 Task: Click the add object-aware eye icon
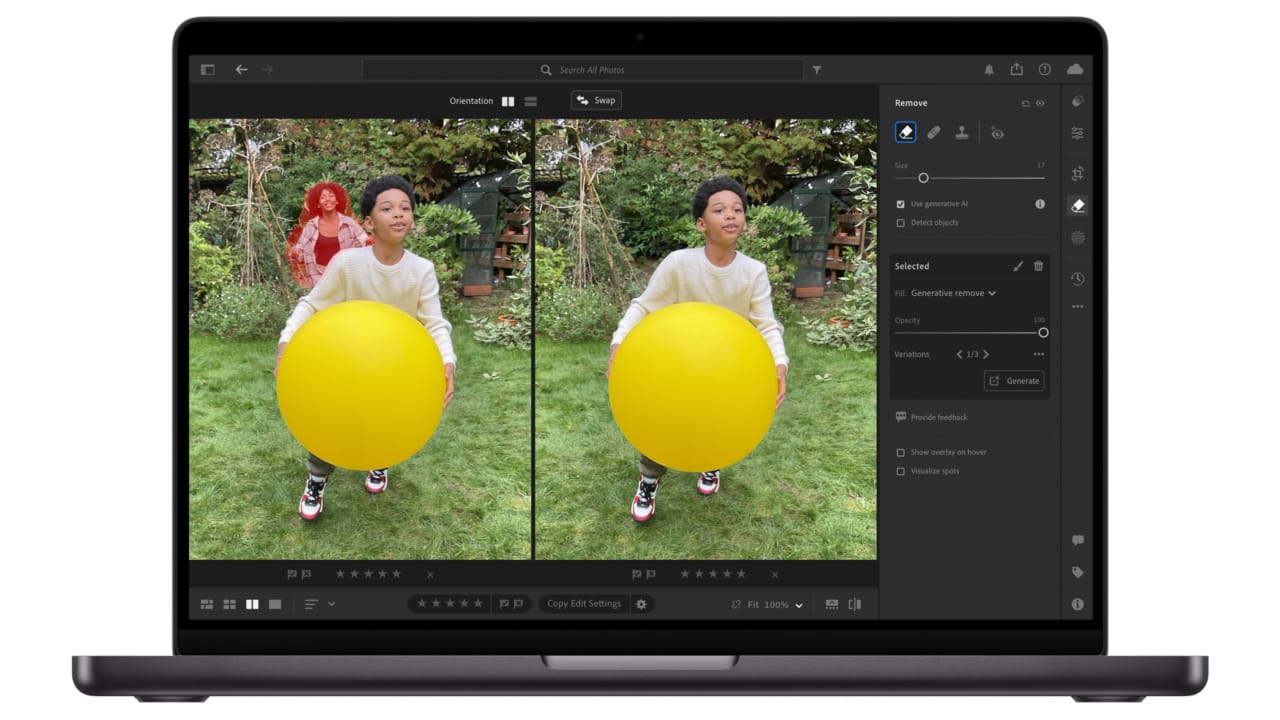pos(997,133)
